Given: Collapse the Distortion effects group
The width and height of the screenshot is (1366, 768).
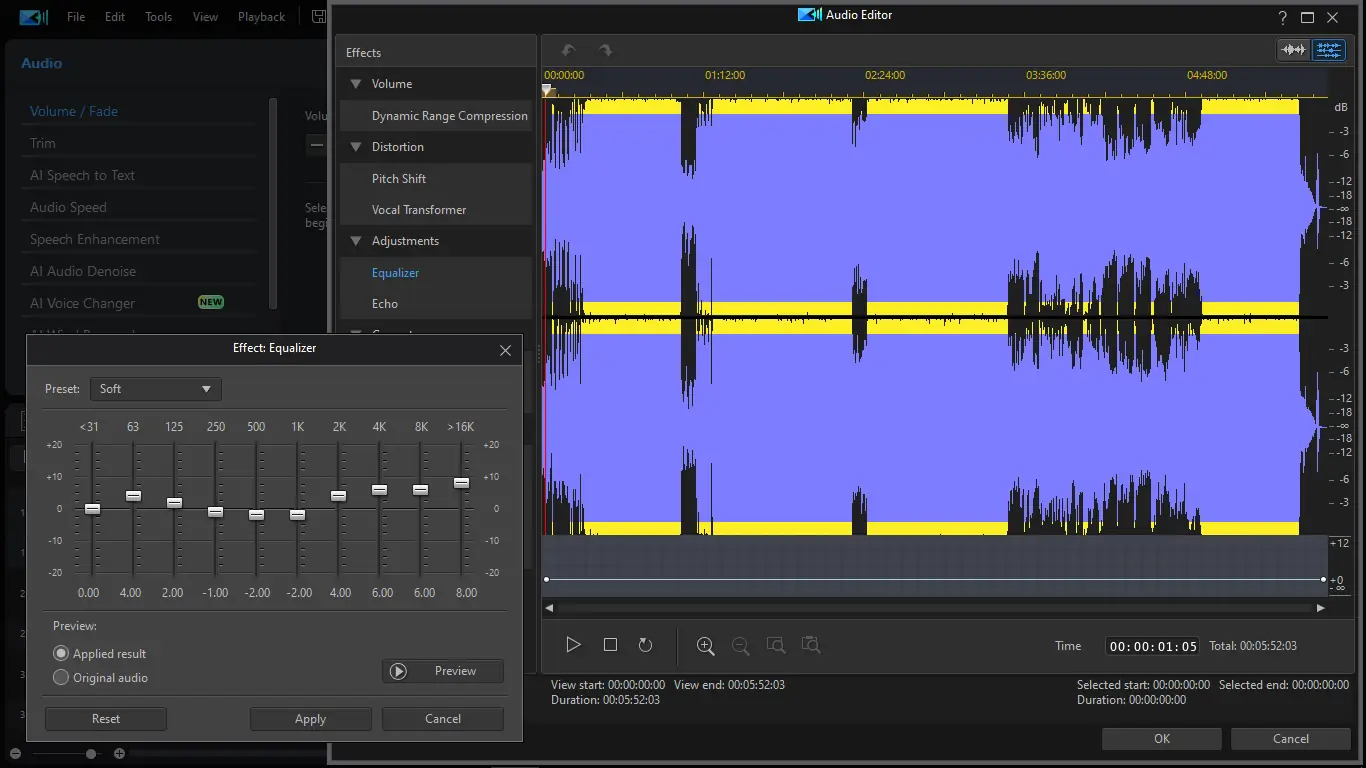Looking at the screenshot, I should [x=355, y=147].
